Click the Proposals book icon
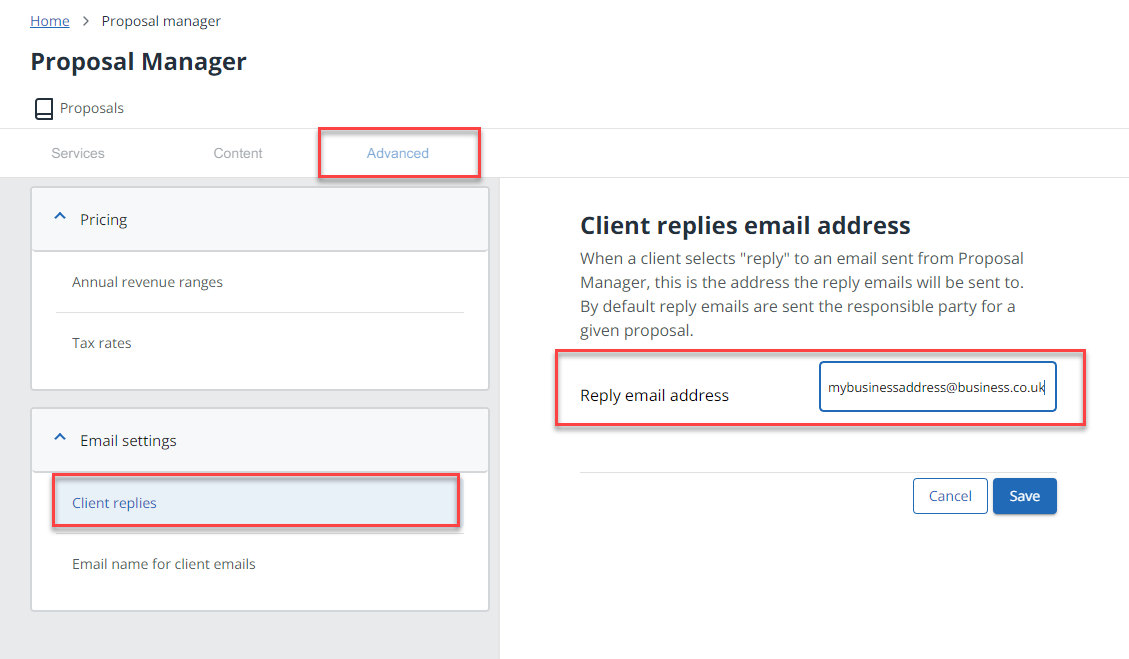Viewport: 1129px width, 659px height. click(x=43, y=109)
